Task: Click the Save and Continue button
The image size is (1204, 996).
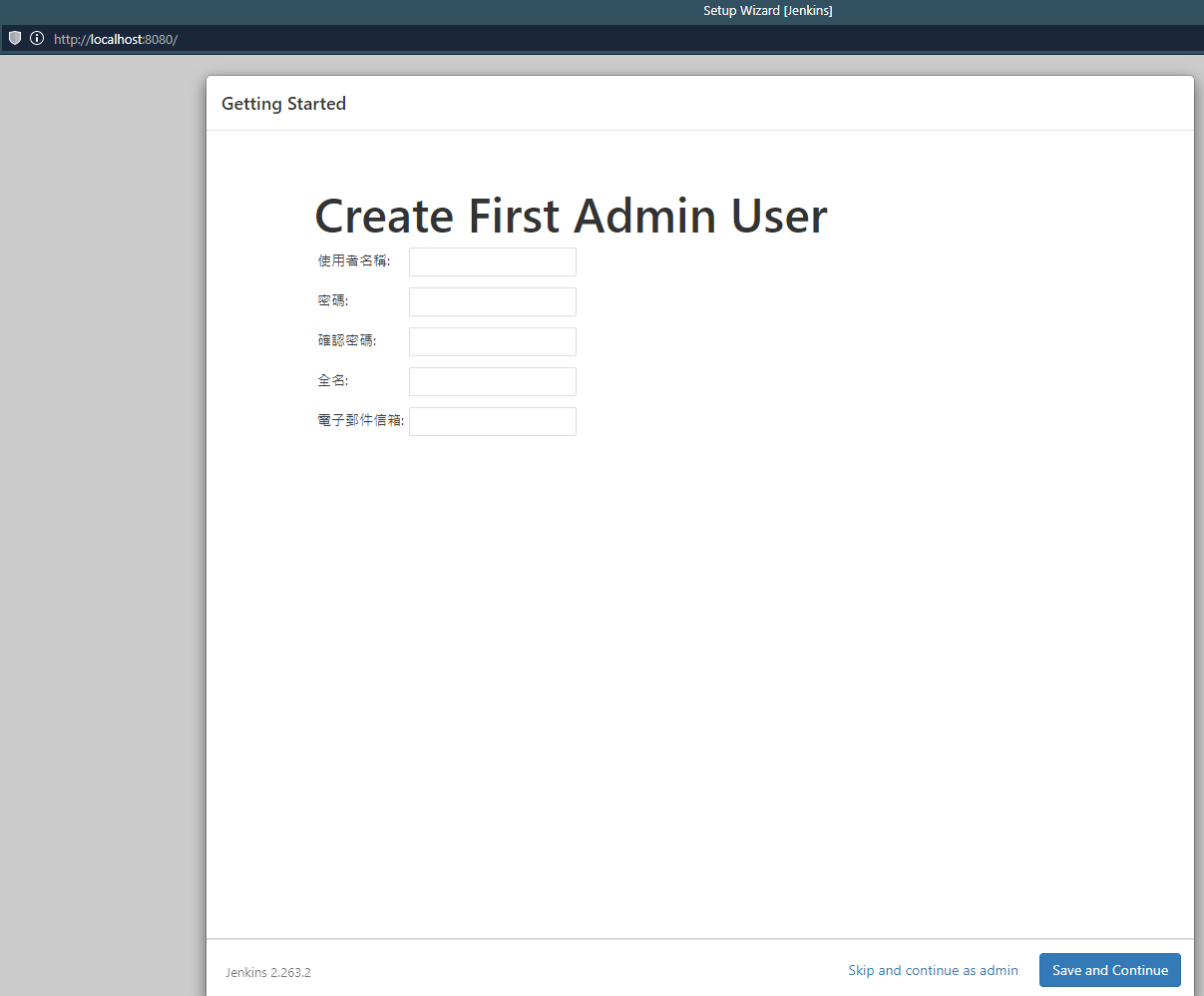Action: [1110, 970]
